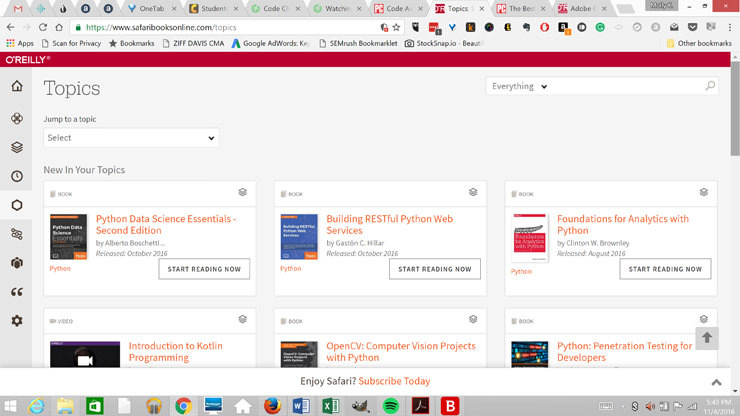Open the Python topic tag under Foundations for Analytics
740x416 pixels.
click(521, 272)
